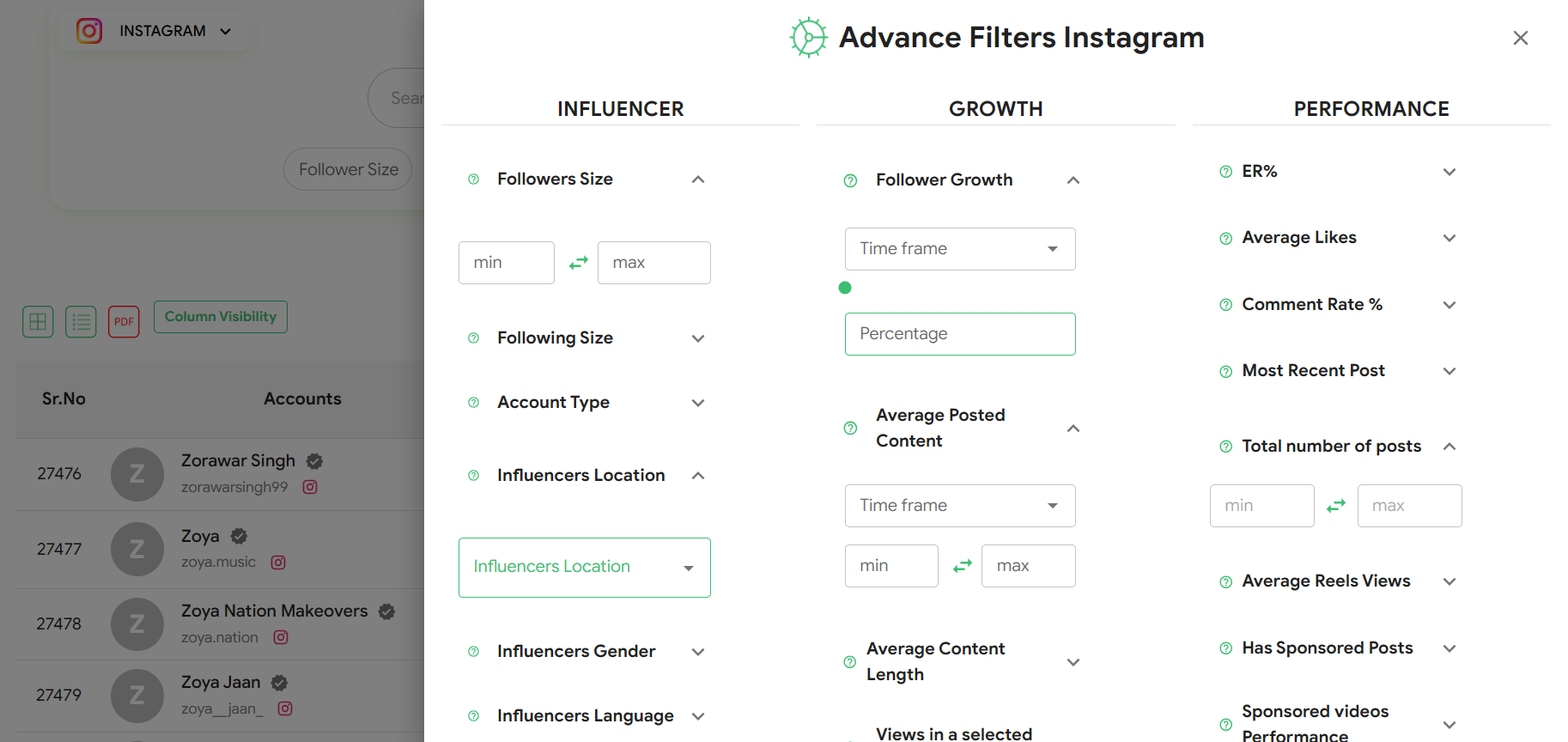Click the Percentage input field
The width and height of the screenshot is (1568, 742).
pos(960,334)
